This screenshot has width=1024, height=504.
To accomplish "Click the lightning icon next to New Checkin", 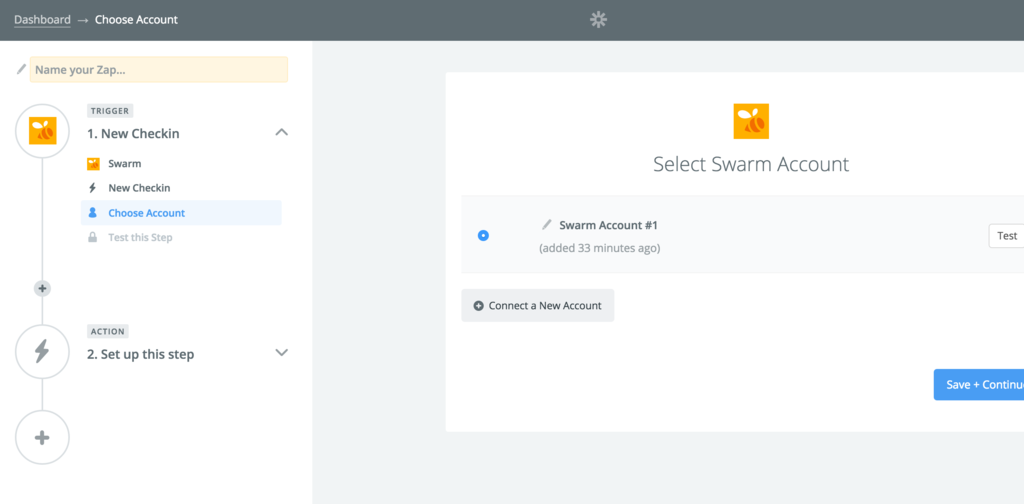I will pyautogui.click(x=93, y=188).
